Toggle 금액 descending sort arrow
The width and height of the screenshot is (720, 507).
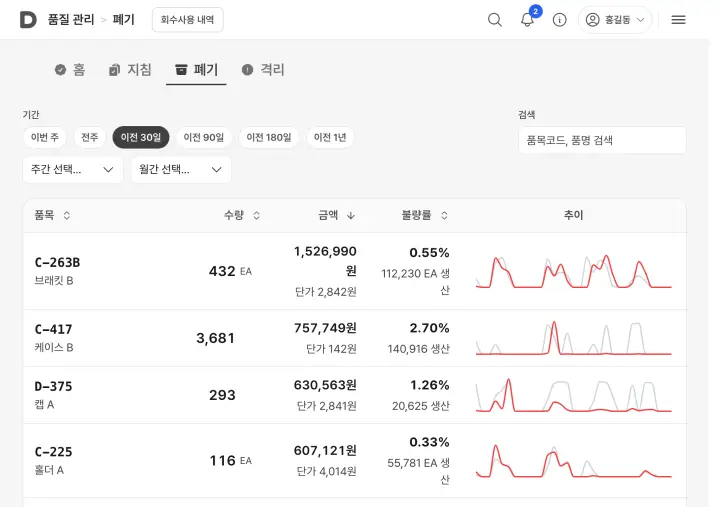click(x=351, y=215)
